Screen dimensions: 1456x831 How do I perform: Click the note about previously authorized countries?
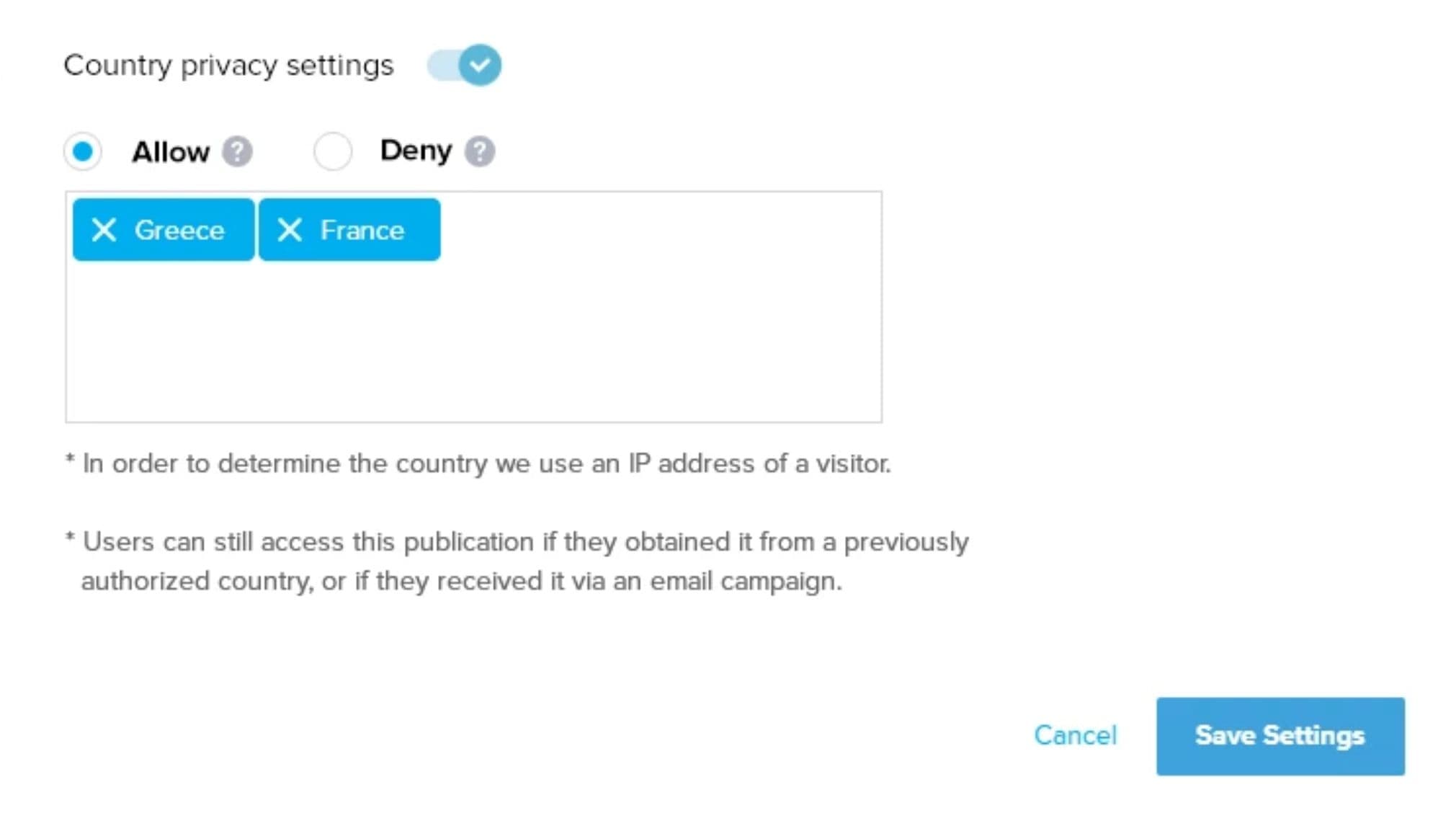click(x=517, y=542)
